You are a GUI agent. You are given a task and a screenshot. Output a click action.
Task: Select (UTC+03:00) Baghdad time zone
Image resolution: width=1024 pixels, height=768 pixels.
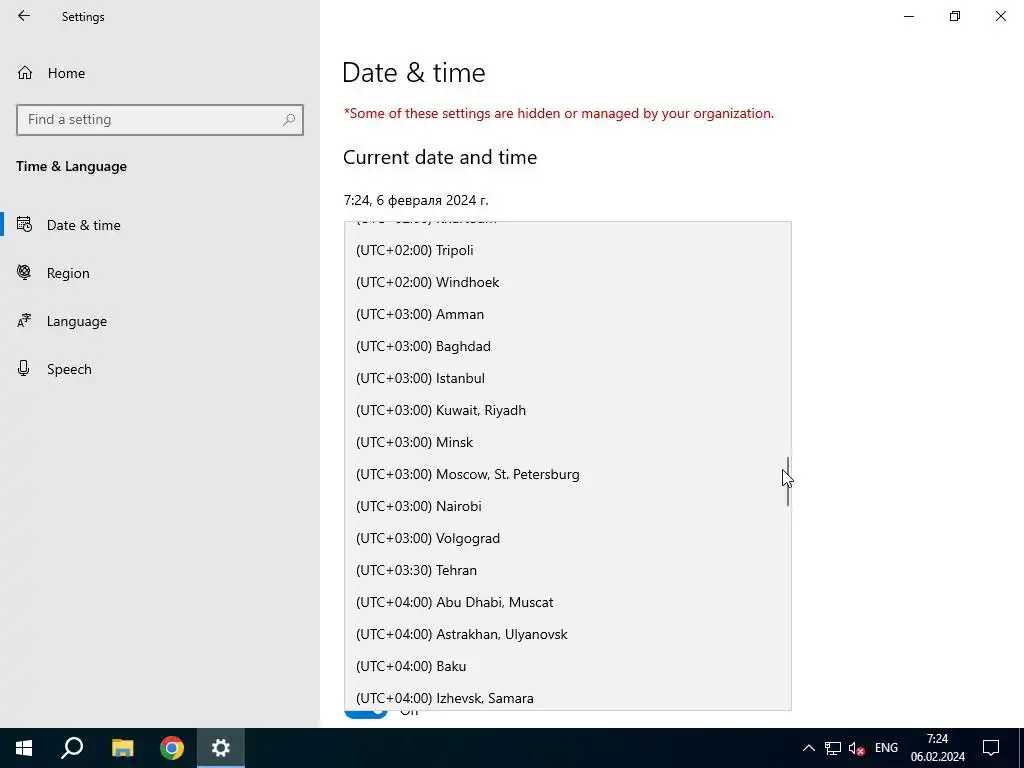coord(568,346)
